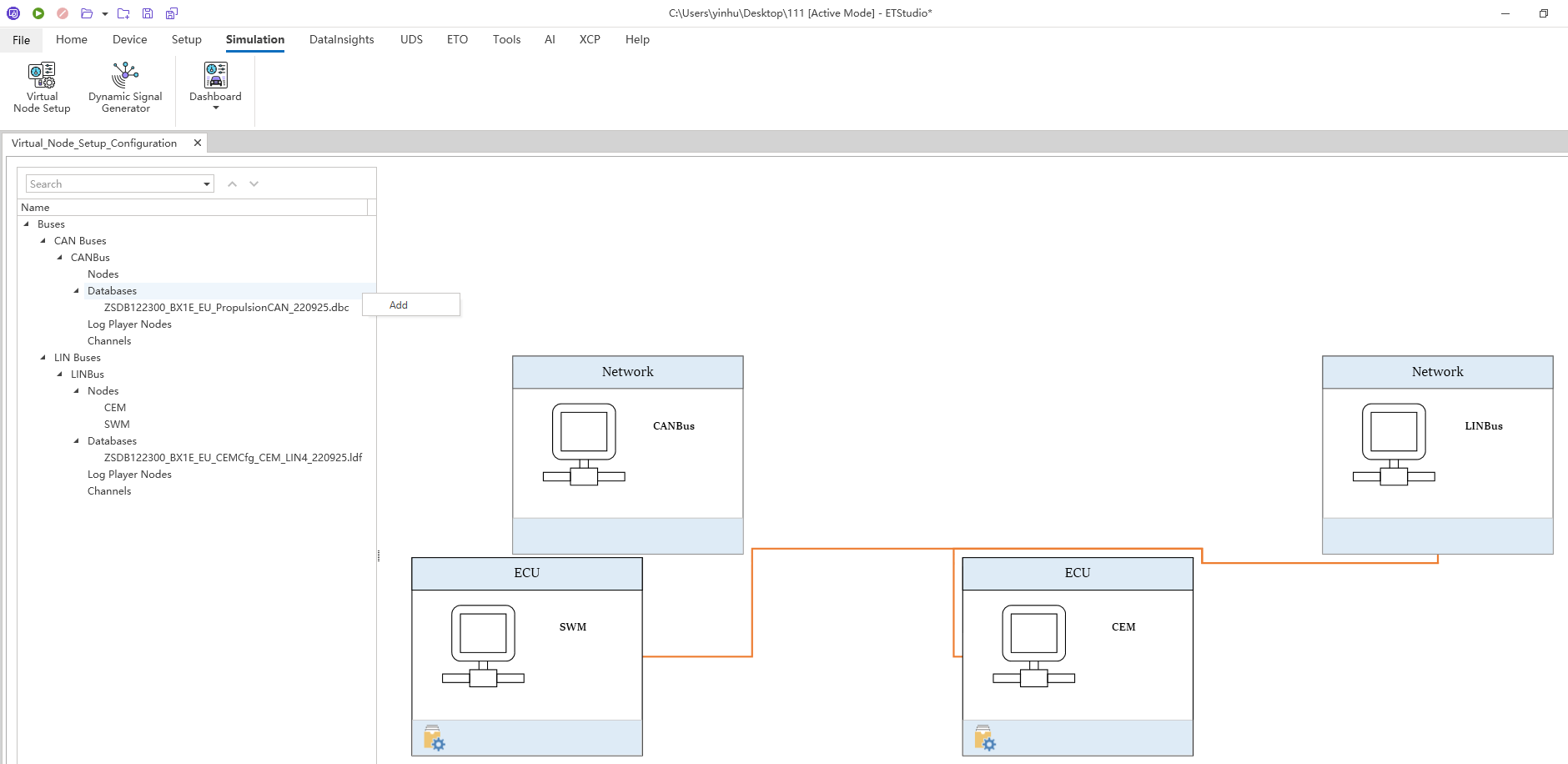Open the dropdown arrow beside open folder icon
The image size is (1568, 764).
[105, 14]
